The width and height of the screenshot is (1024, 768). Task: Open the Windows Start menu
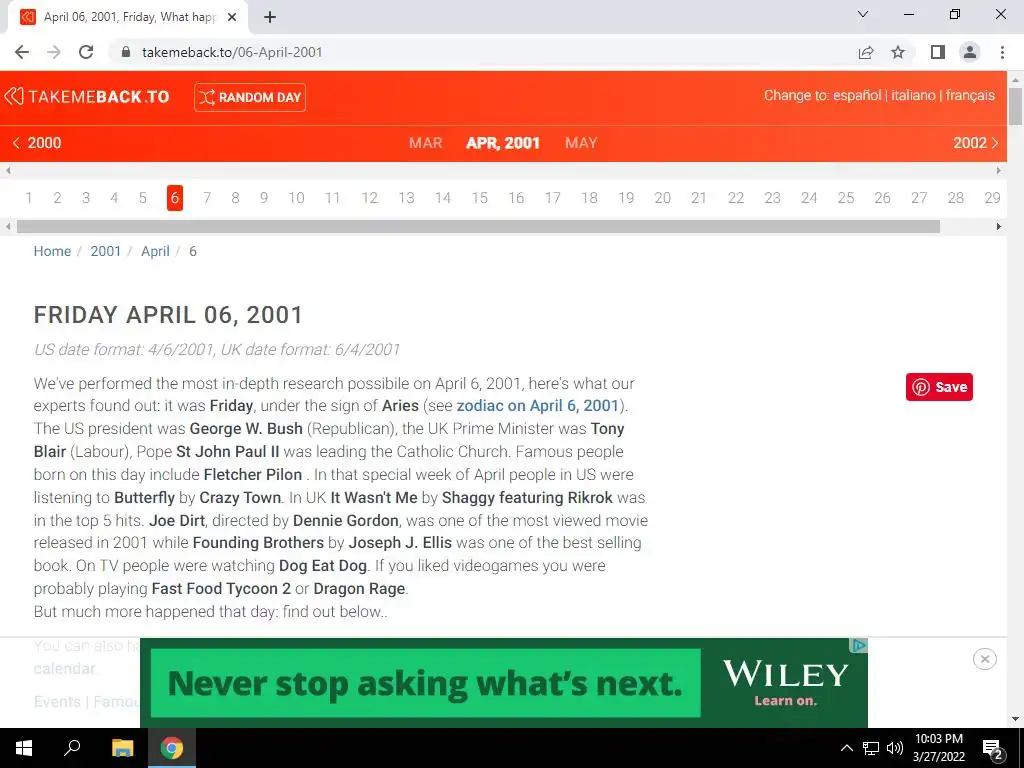pyautogui.click(x=24, y=748)
